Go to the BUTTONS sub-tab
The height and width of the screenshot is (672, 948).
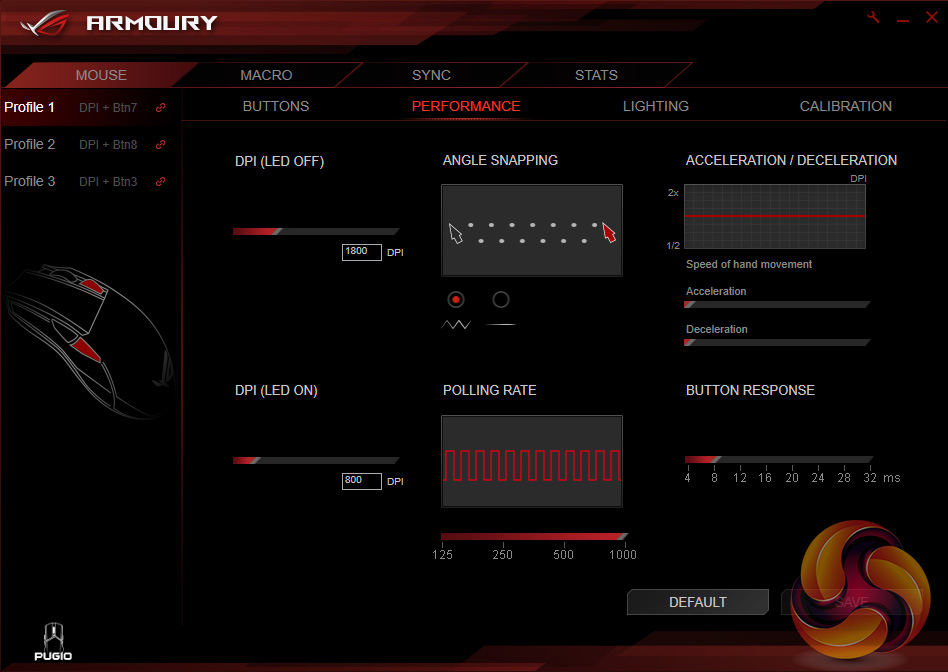pos(276,106)
